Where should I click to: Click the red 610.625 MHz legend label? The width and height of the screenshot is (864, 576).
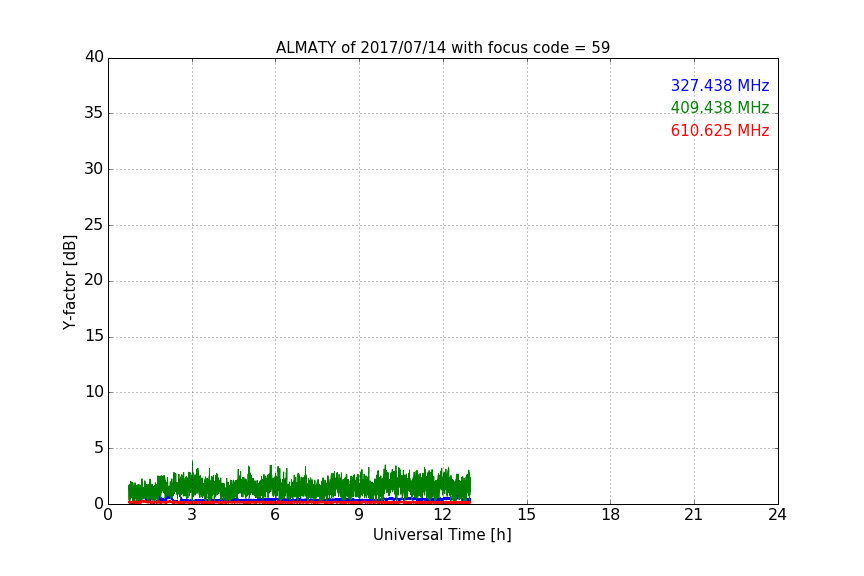[720, 131]
